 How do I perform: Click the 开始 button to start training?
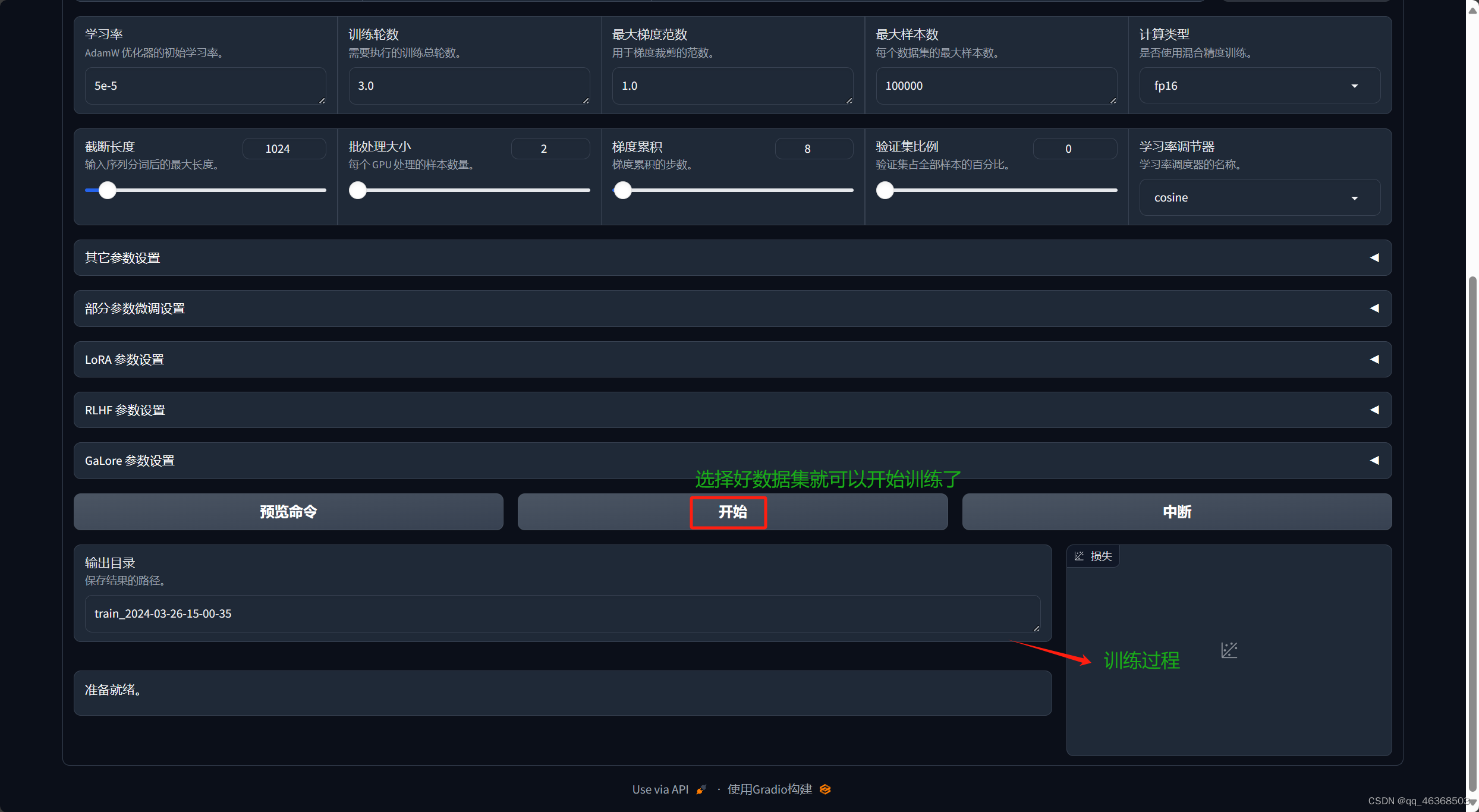tap(732, 512)
